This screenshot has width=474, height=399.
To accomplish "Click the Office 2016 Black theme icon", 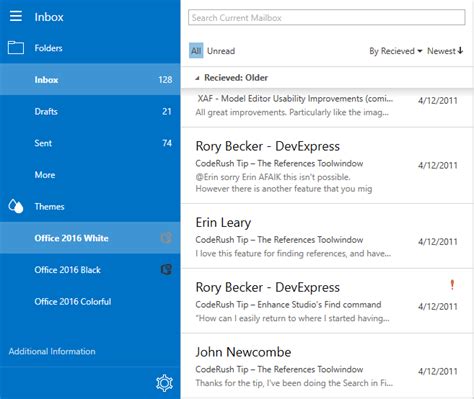I will (166, 269).
